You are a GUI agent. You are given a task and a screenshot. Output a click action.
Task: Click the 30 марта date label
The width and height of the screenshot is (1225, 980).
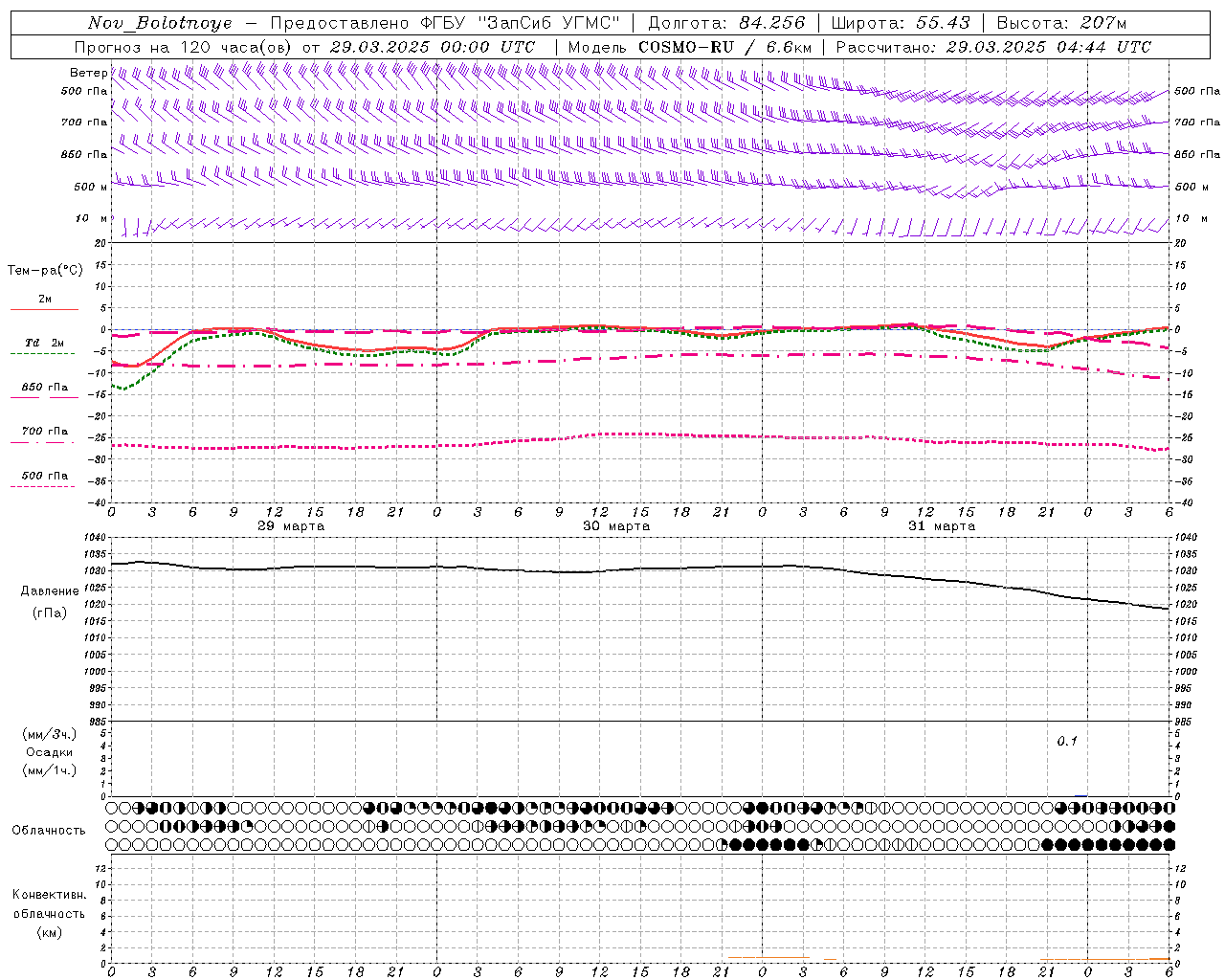click(616, 526)
